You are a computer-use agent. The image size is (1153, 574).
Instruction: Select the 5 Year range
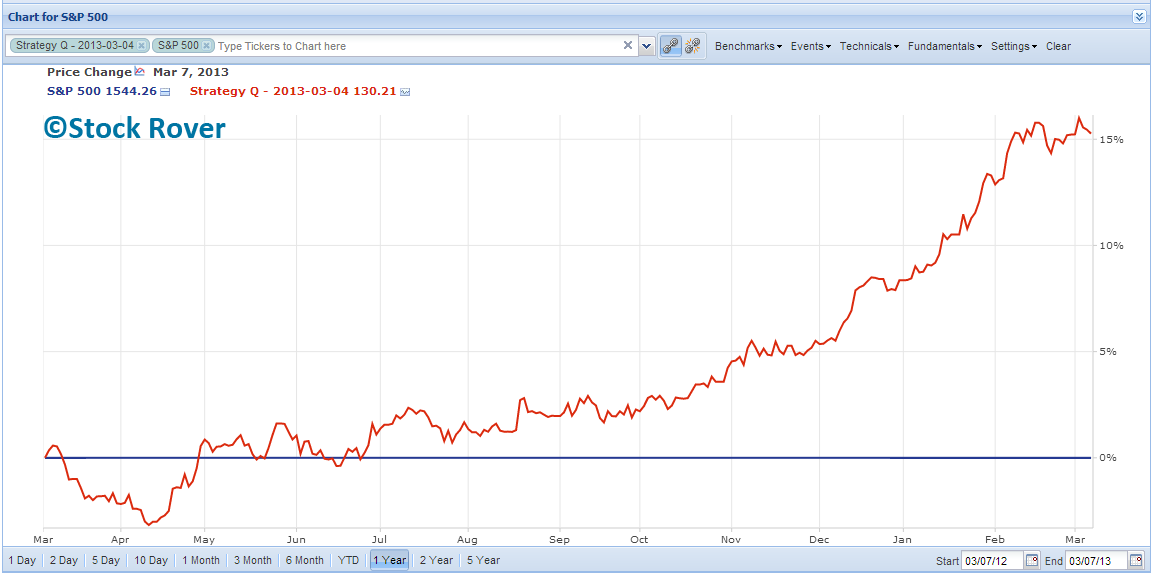pyautogui.click(x=483, y=560)
